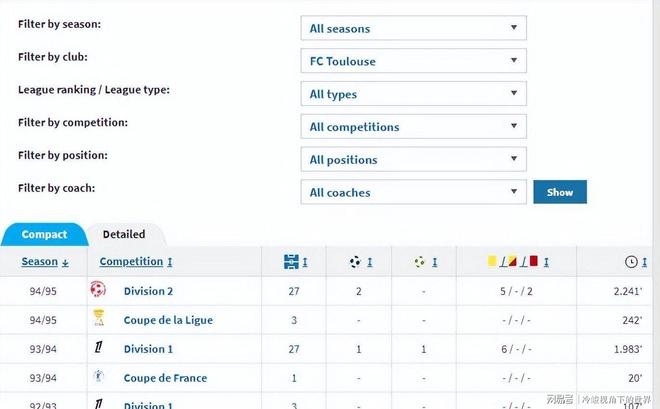Sort by own goals ball icon

(420, 262)
